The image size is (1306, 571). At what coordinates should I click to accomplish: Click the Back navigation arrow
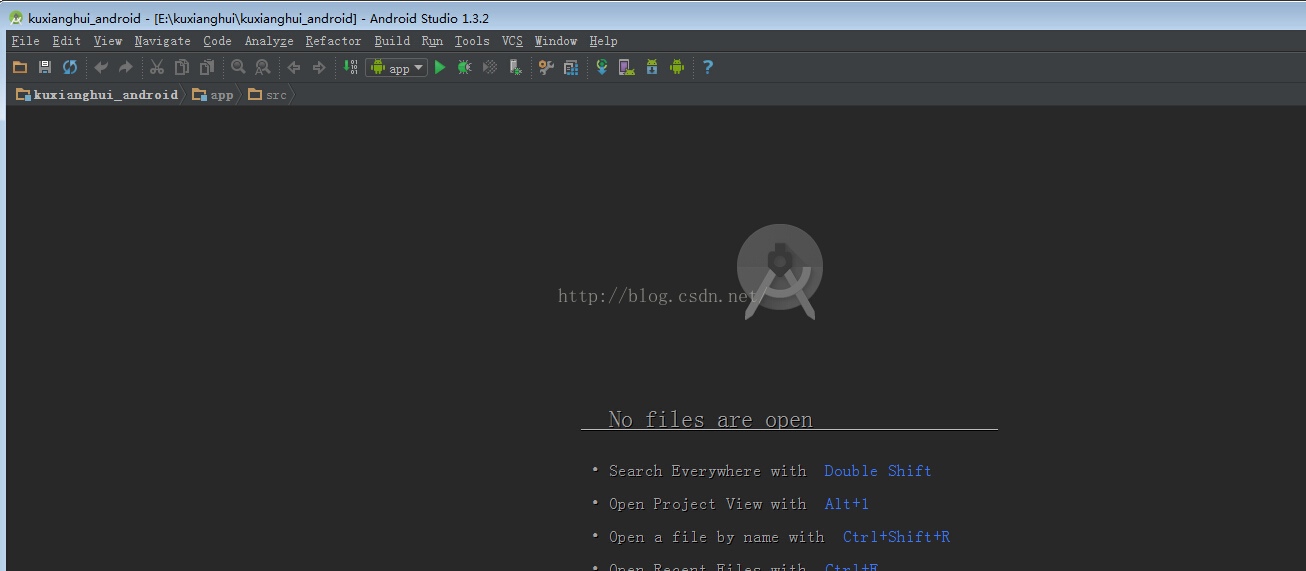[294, 67]
